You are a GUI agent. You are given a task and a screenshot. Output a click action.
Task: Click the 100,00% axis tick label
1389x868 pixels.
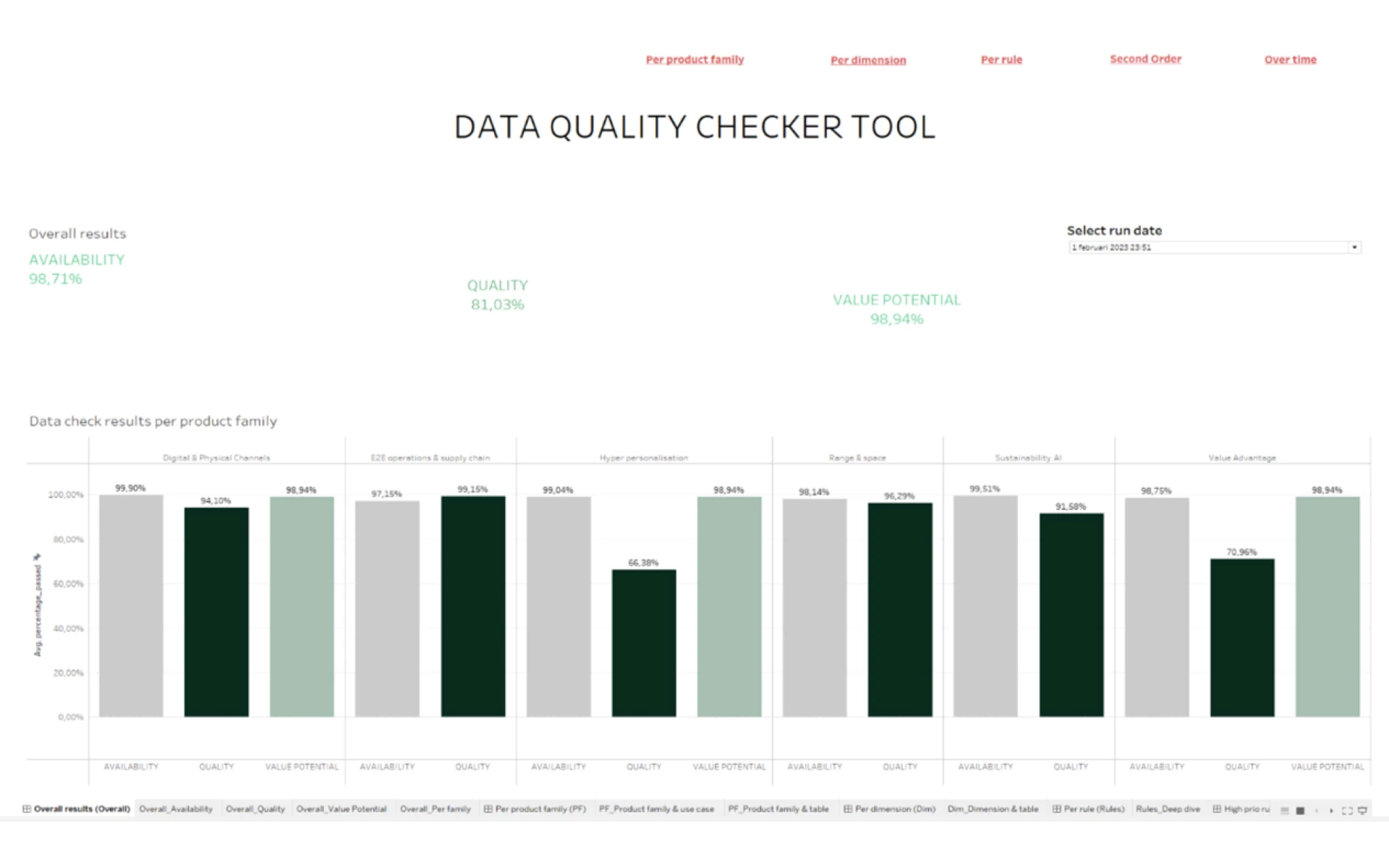coord(66,495)
